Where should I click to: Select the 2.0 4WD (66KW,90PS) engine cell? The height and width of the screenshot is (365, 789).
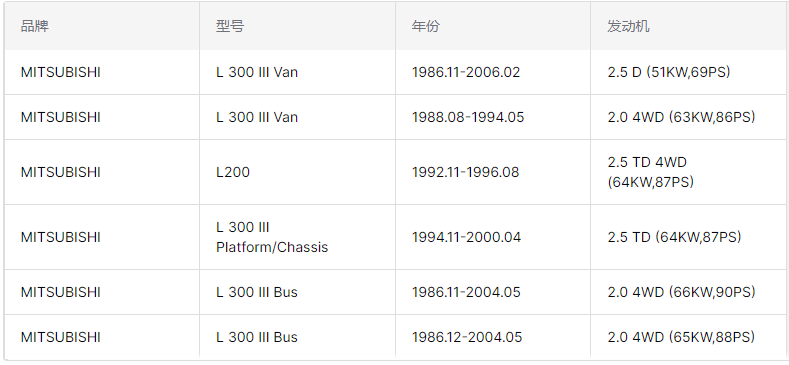click(681, 293)
